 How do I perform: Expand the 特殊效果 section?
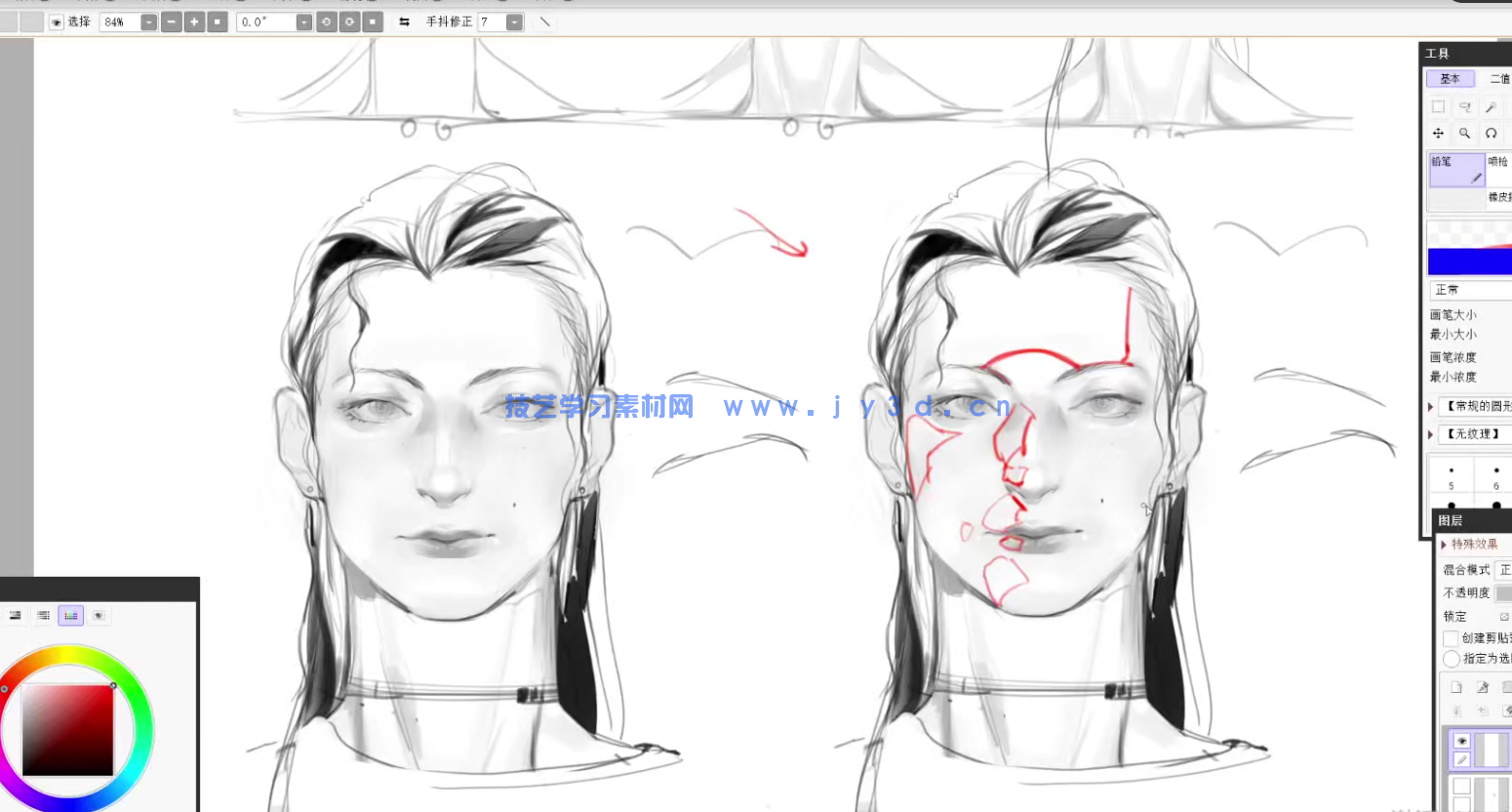[x=1445, y=545]
